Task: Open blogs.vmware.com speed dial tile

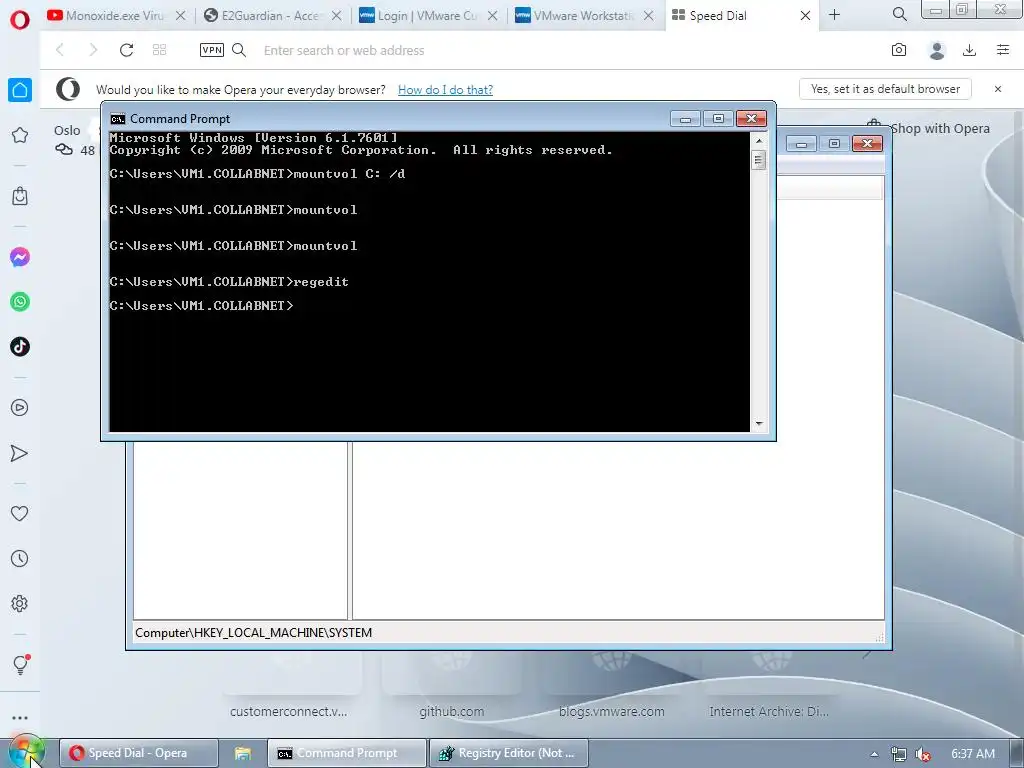Action: (612, 711)
